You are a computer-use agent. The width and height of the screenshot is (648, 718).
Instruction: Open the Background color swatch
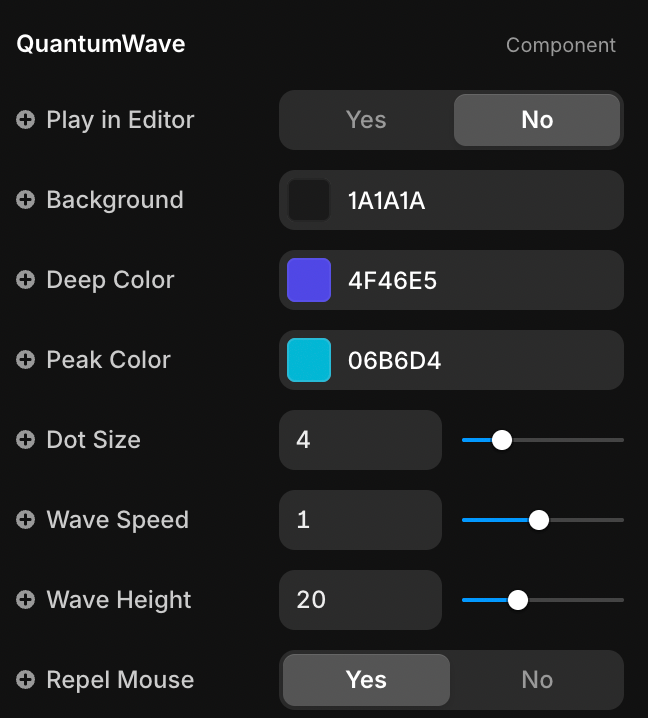309,200
